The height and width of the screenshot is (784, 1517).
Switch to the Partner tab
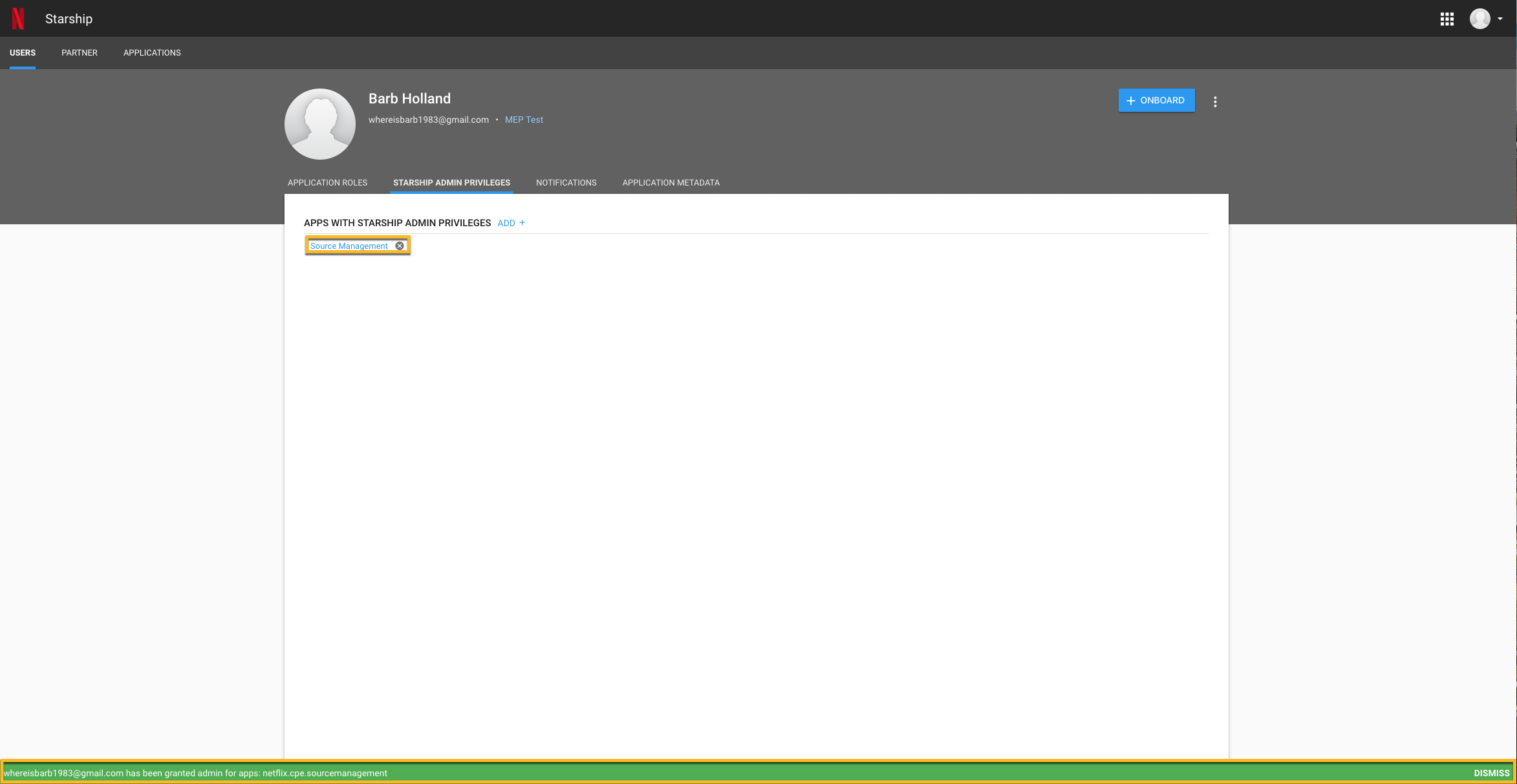tap(80, 53)
